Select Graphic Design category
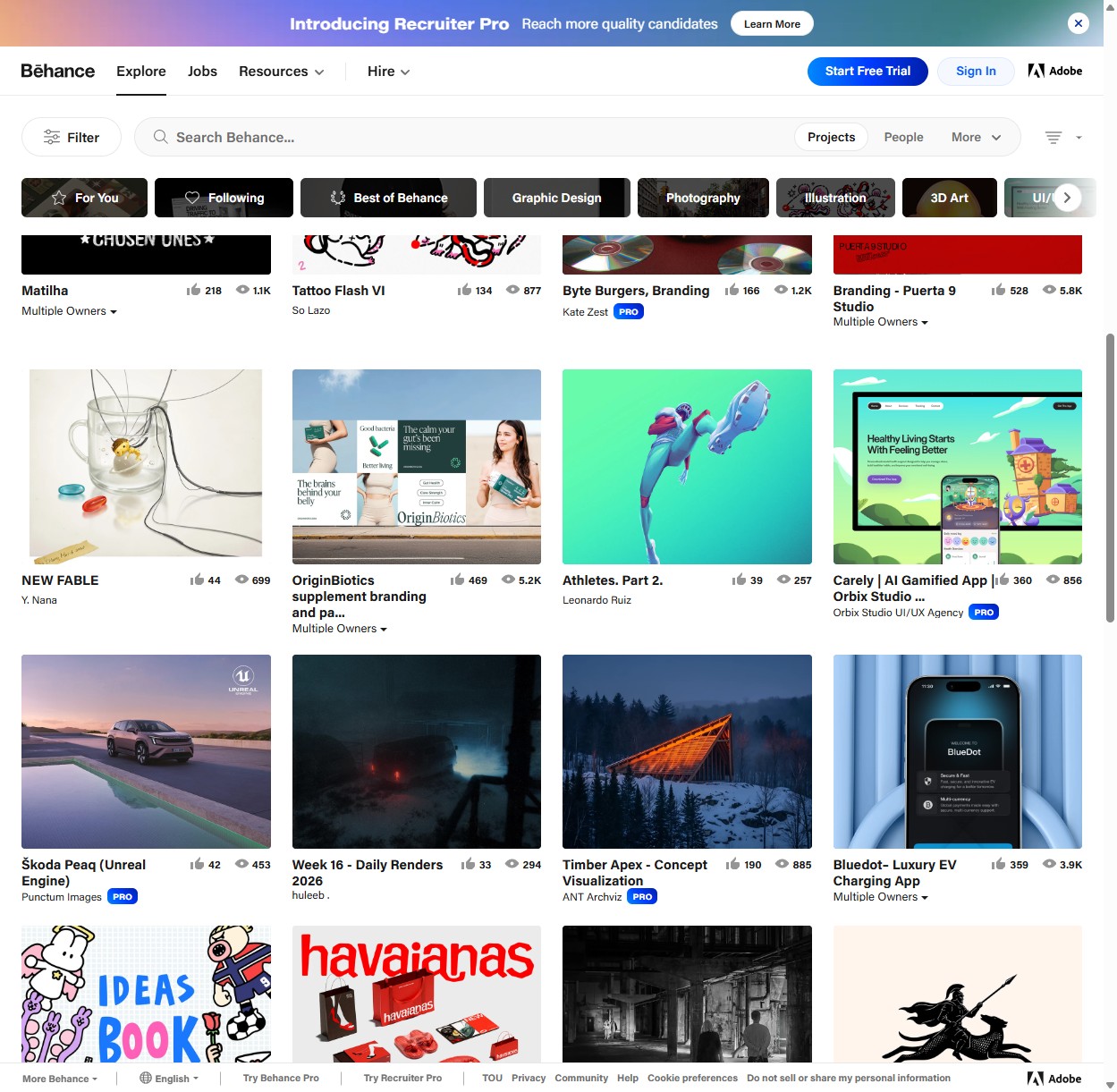 557,198
